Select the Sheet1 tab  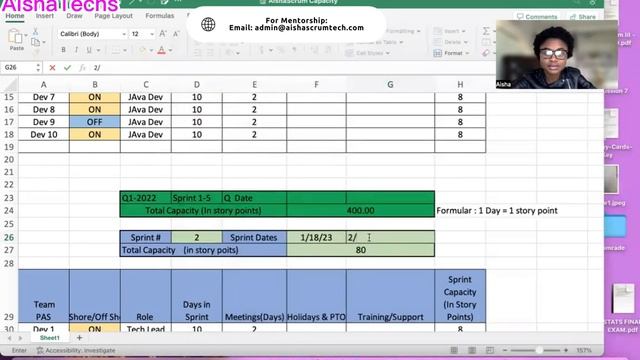[x=49, y=338]
